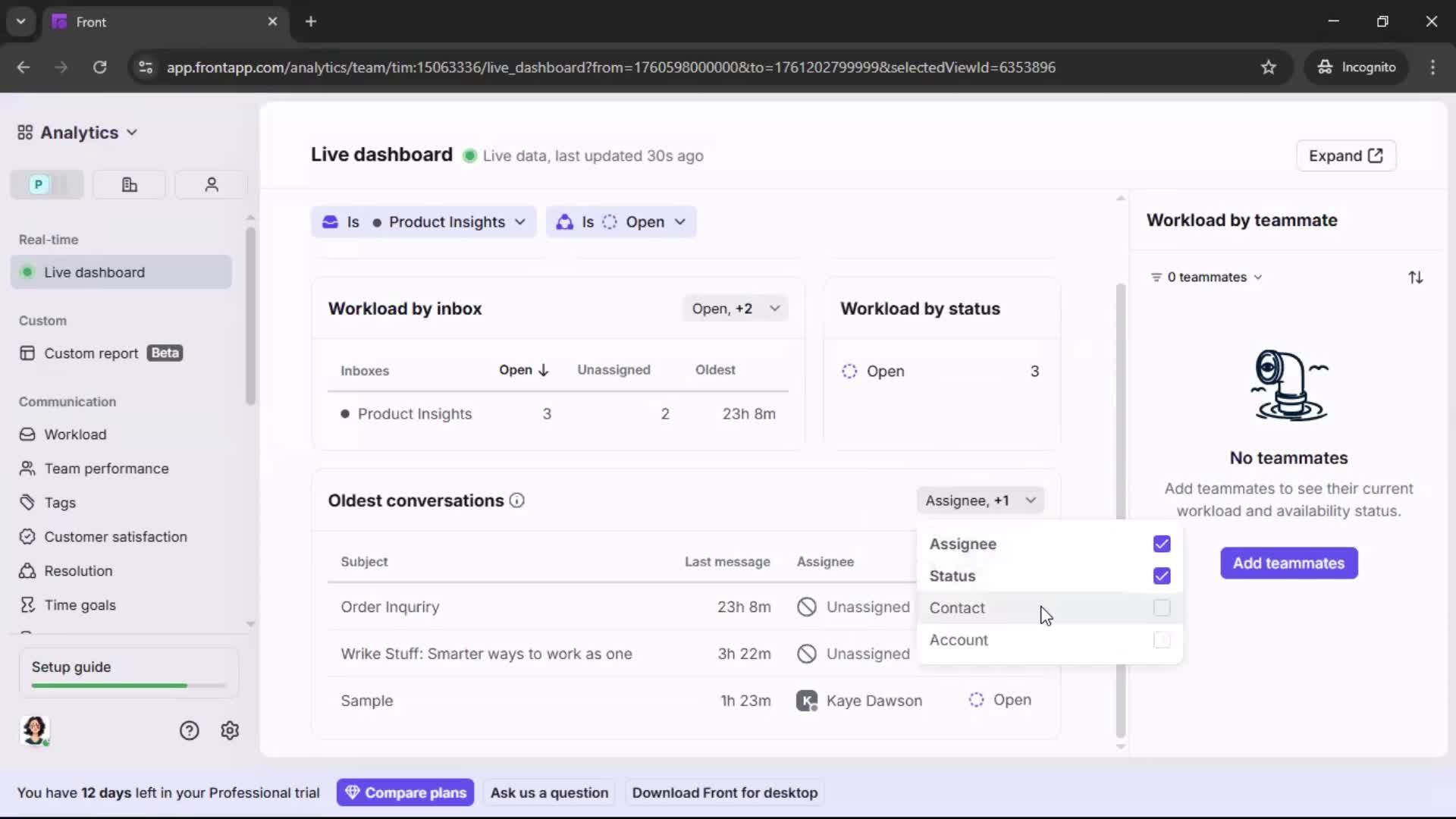
Task: Check the Account option in the menu
Action: point(1162,641)
